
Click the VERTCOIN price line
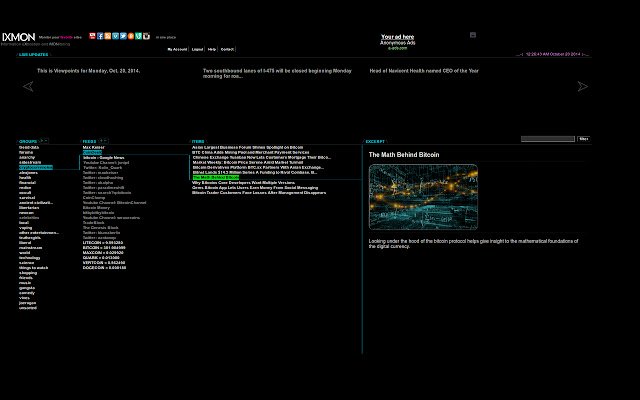click(104, 263)
